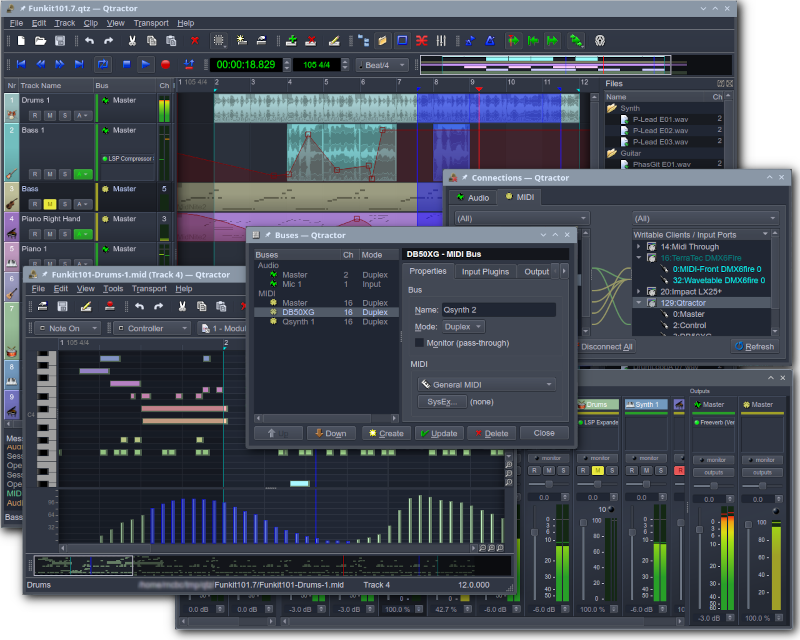Switch to the Input Plugins tab
Screen dimensions: 800x640
485,271
